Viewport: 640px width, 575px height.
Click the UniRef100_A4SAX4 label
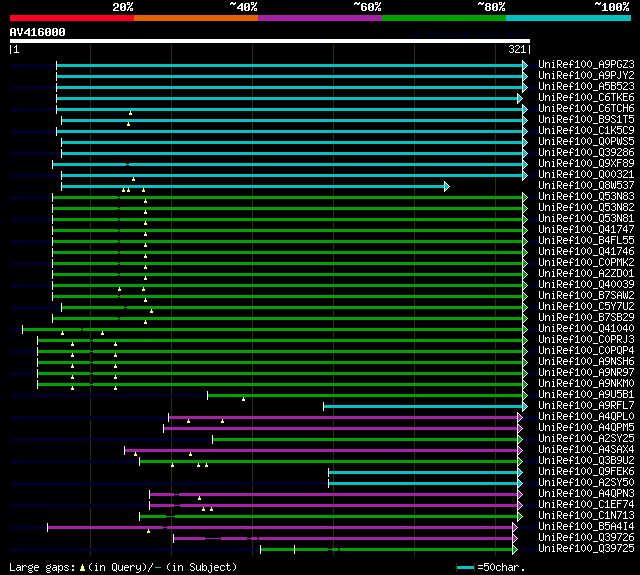586,450
